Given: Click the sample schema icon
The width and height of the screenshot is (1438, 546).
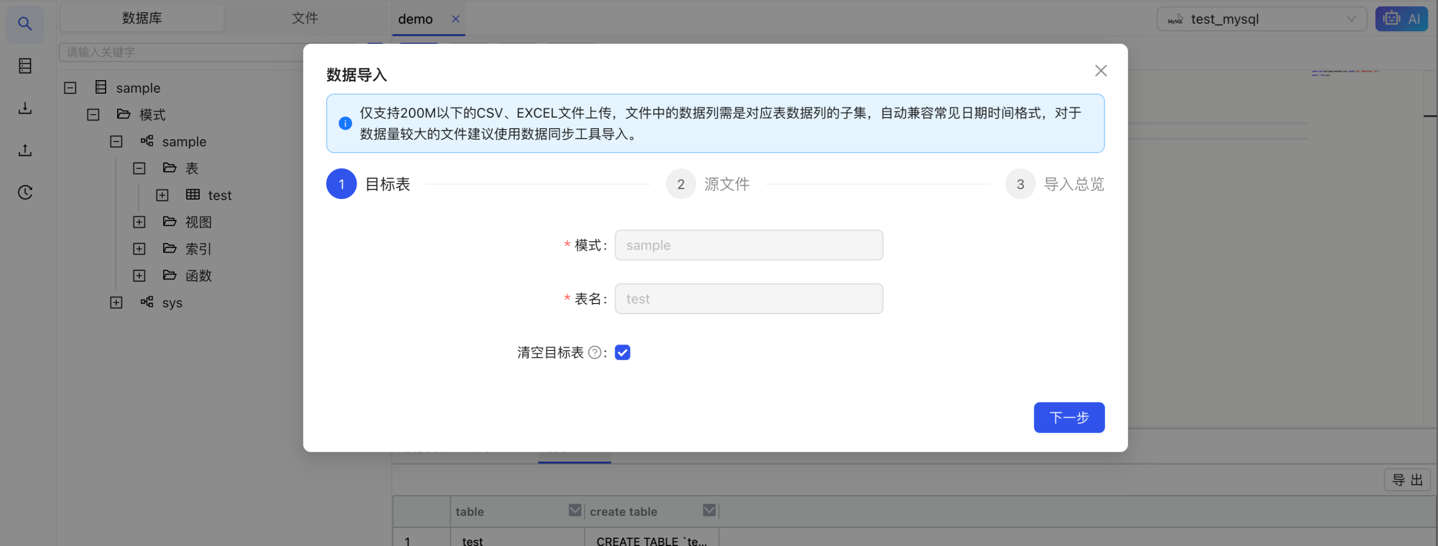Looking at the screenshot, I should click(147, 142).
